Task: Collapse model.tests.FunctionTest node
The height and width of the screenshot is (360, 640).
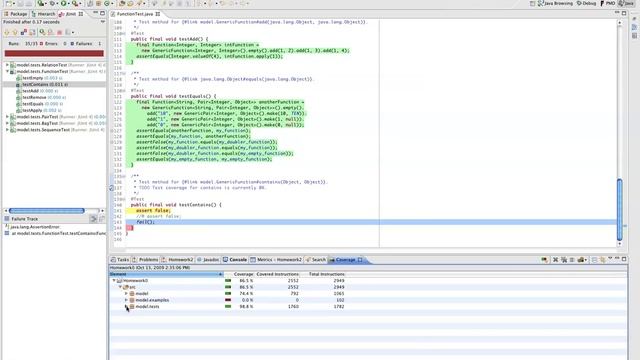Action: pyautogui.click(x=7, y=71)
